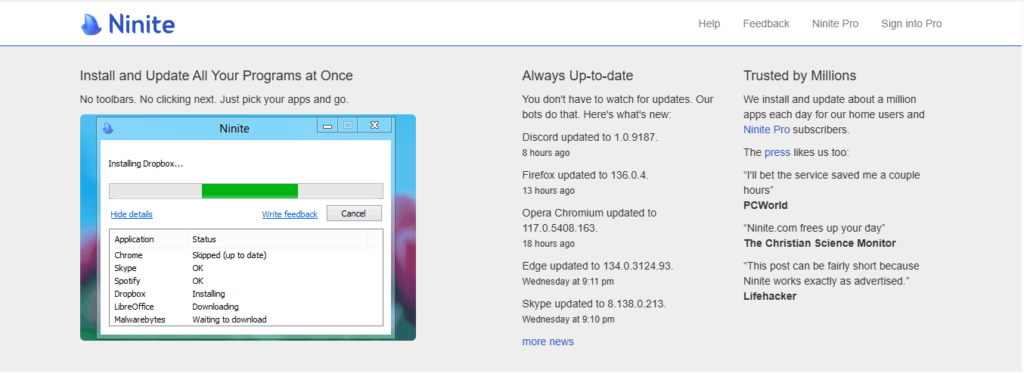Click the 'Skipped (up to date)' status
The height and width of the screenshot is (374, 1024).
[x=229, y=255]
